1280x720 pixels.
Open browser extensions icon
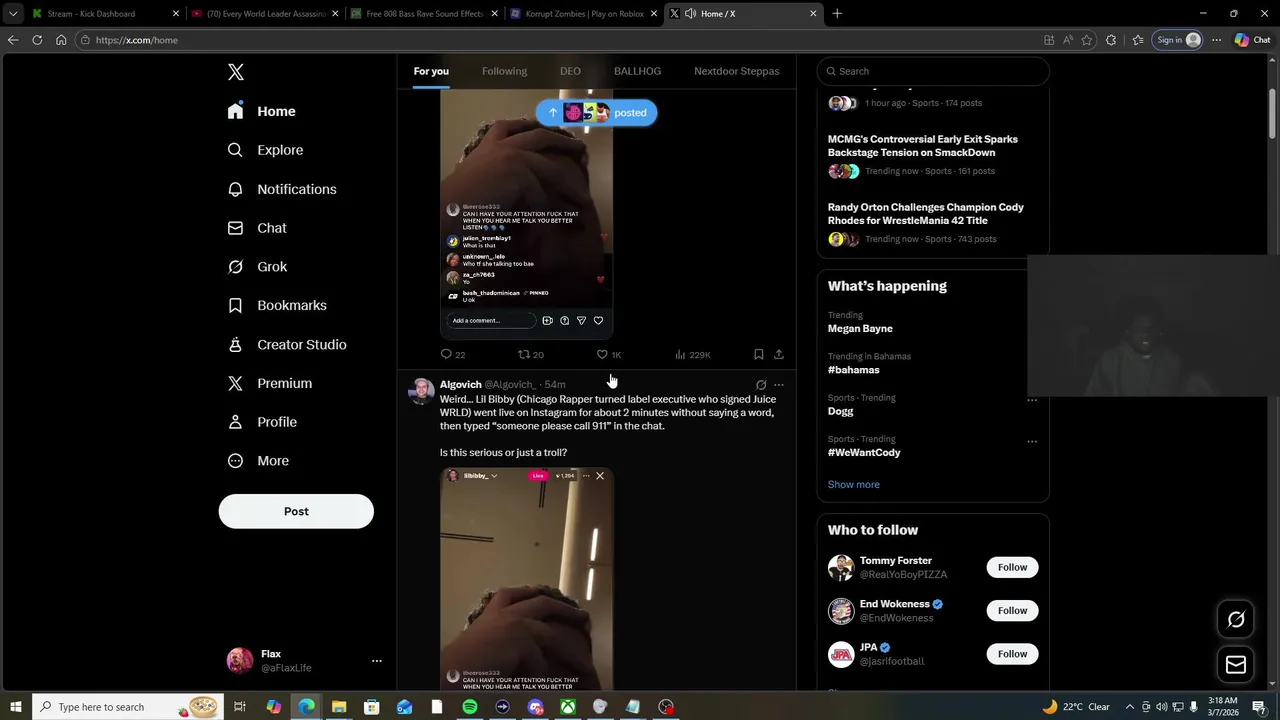tap(1111, 40)
